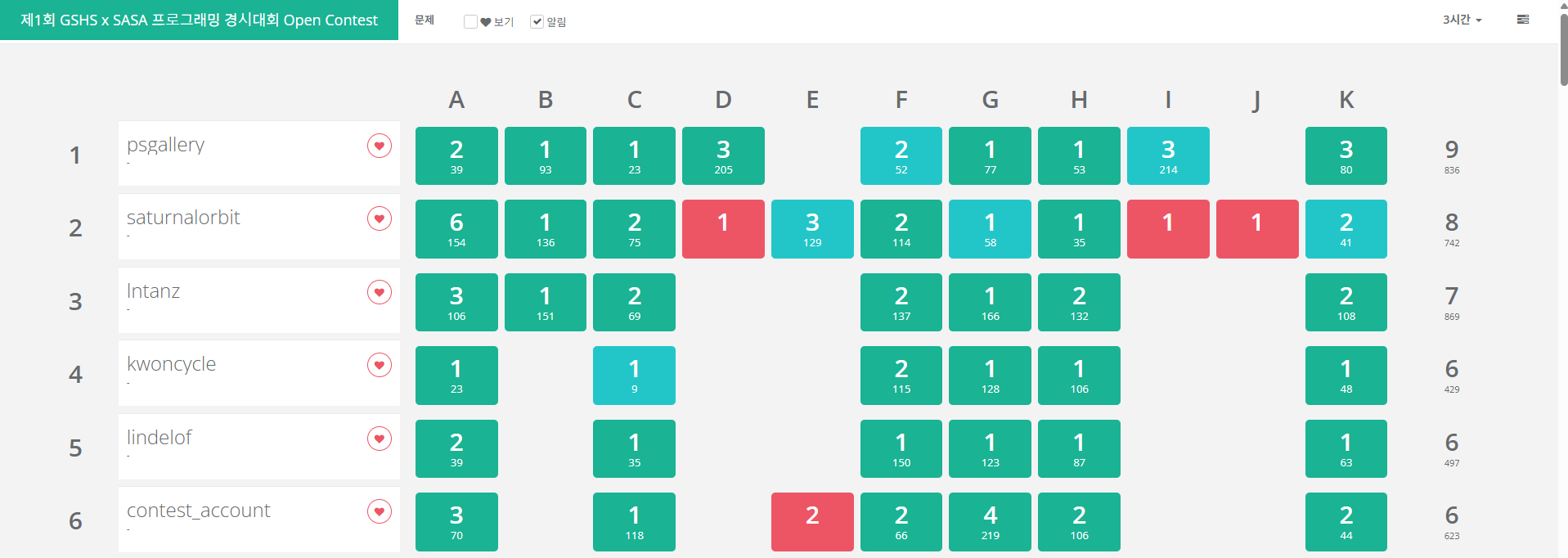Click psgallery's blue problem I cell
The height and width of the screenshot is (558, 1568).
click(1168, 155)
